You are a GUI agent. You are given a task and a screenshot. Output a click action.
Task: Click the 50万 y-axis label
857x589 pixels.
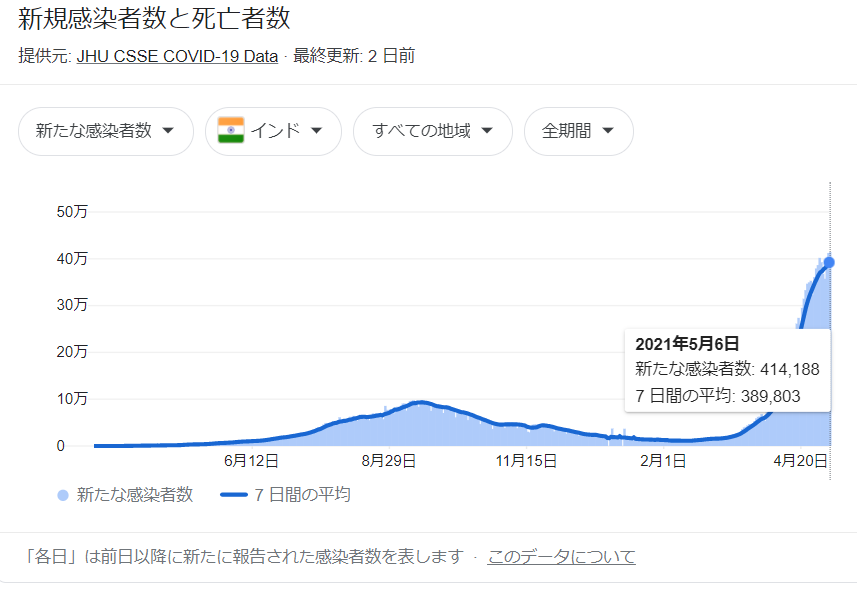(x=74, y=212)
